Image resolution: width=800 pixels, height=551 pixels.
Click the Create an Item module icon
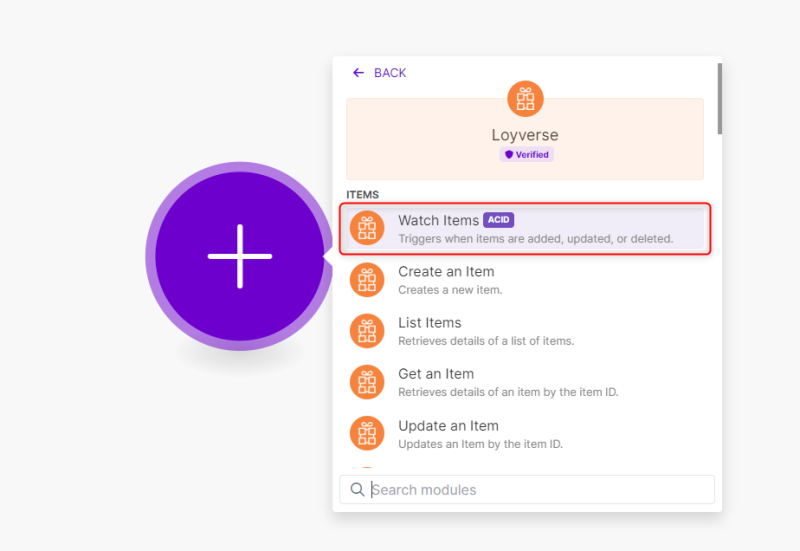pyautogui.click(x=367, y=280)
